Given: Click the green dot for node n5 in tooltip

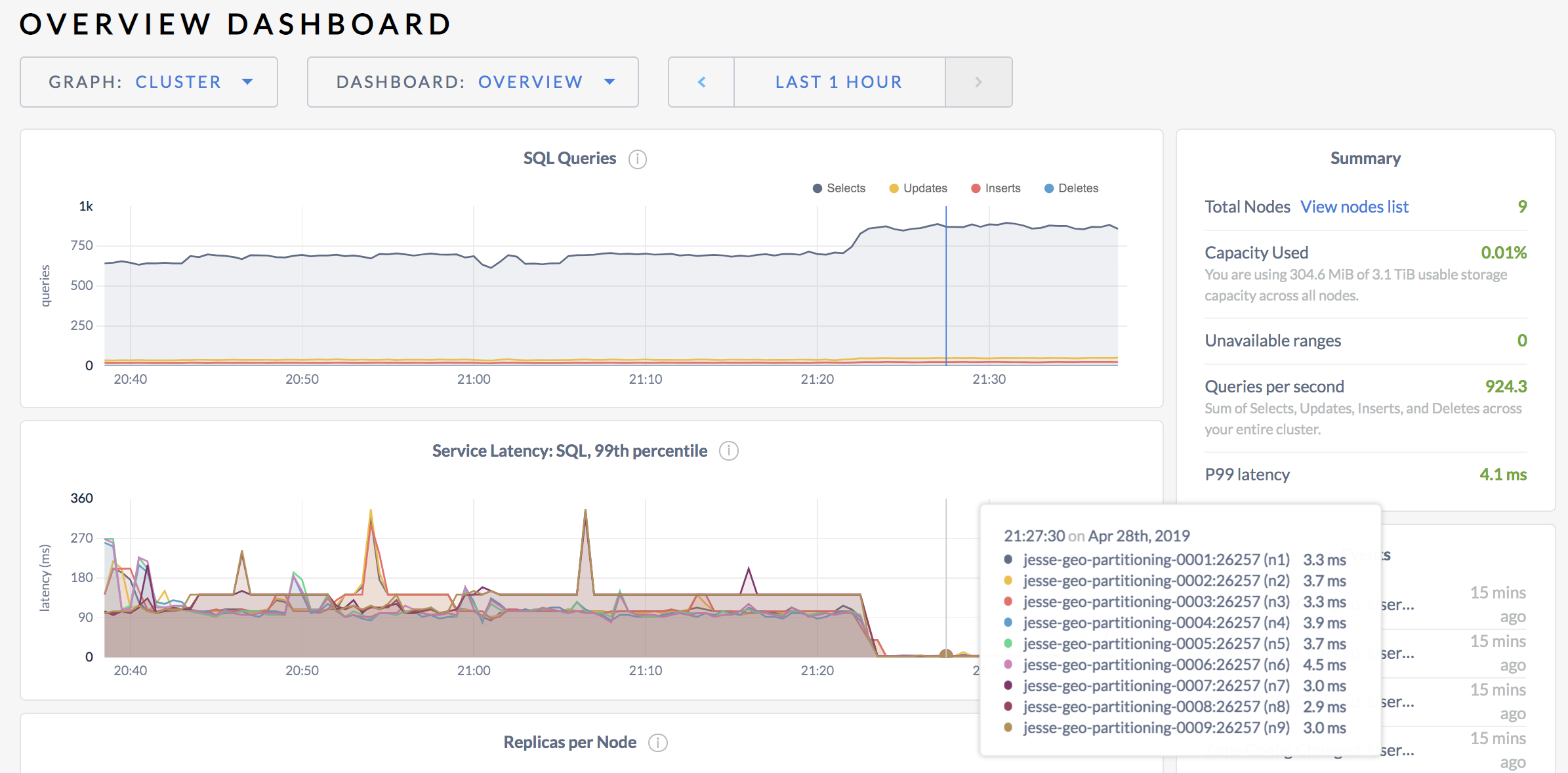Looking at the screenshot, I should (x=1010, y=644).
